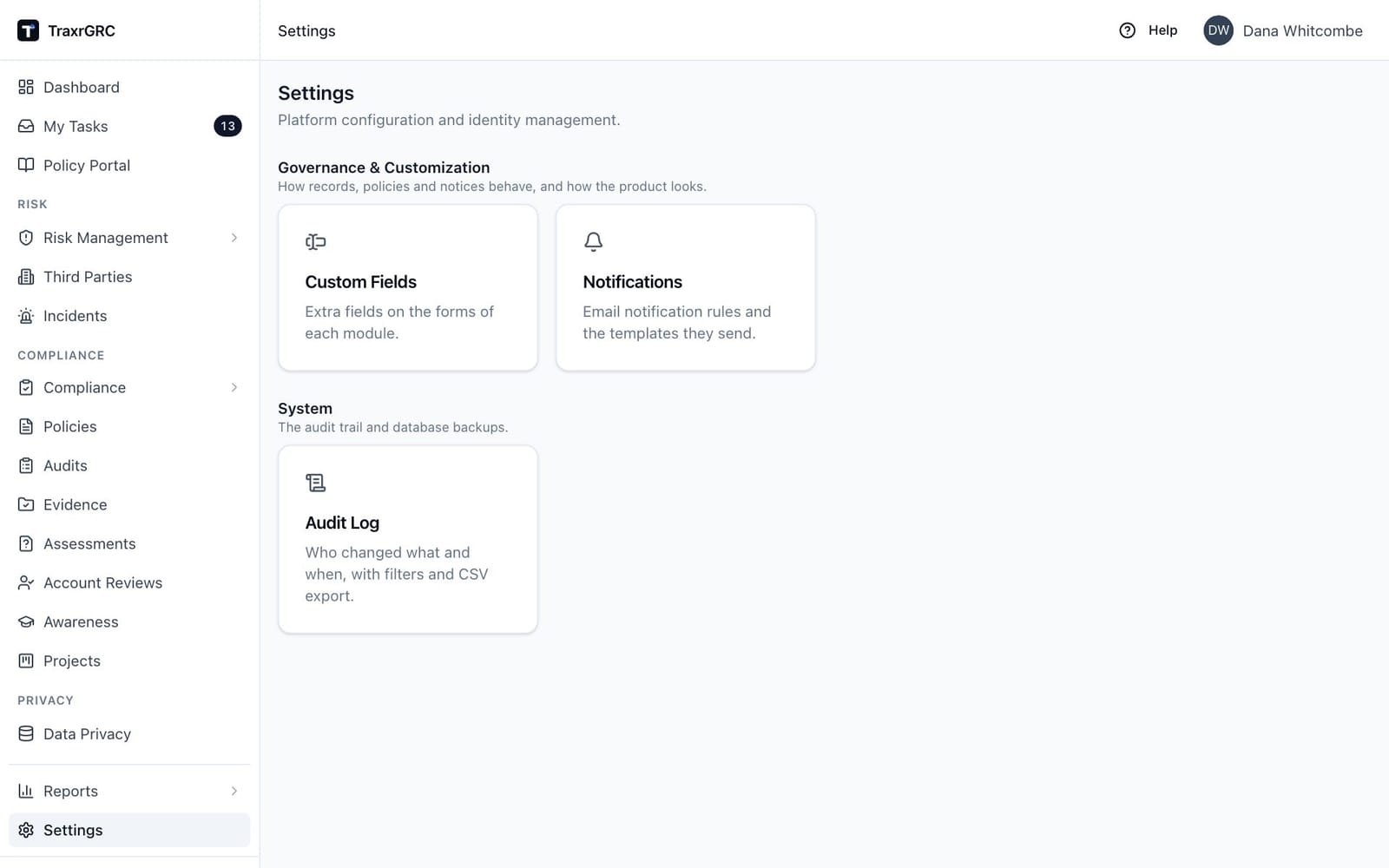This screenshot has height=868, width=1389.
Task: Click the My Tasks inbox icon
Action: click(26, 126)
